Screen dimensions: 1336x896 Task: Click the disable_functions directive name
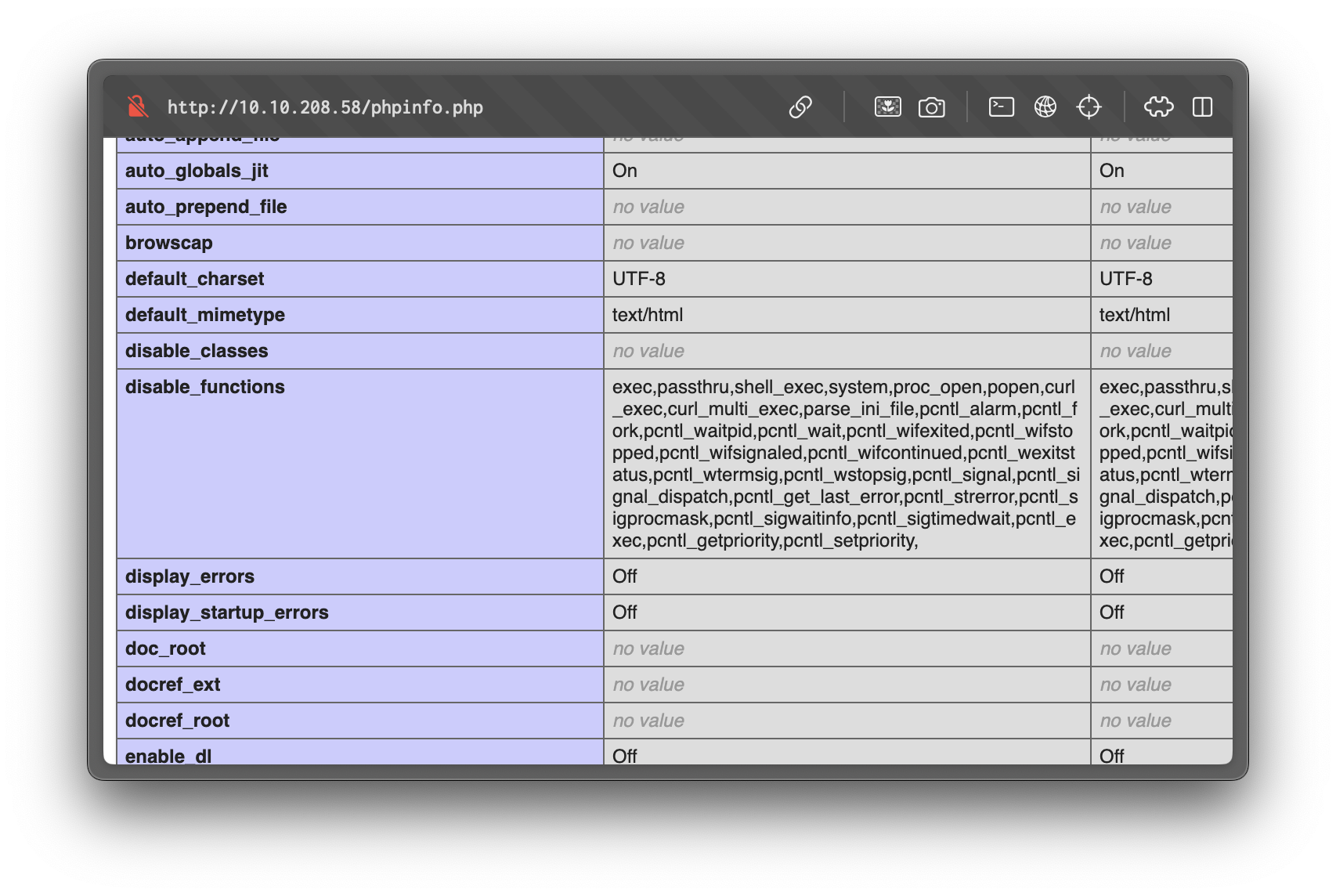click(x=205, y=387)
